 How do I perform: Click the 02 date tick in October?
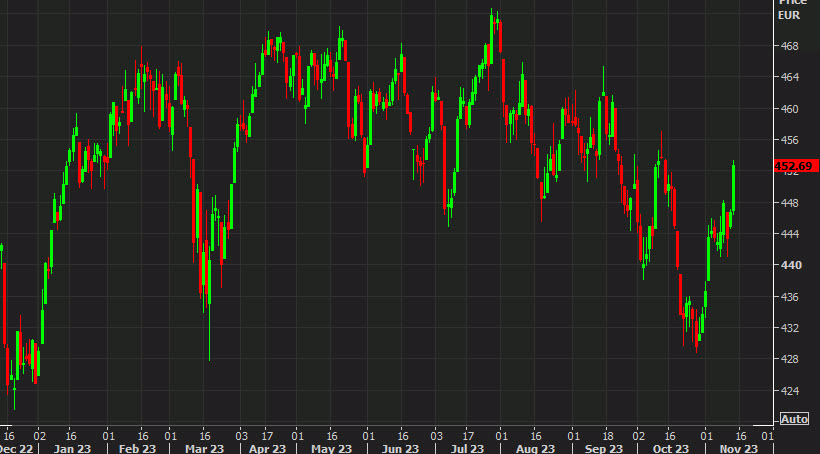(638, 435)
